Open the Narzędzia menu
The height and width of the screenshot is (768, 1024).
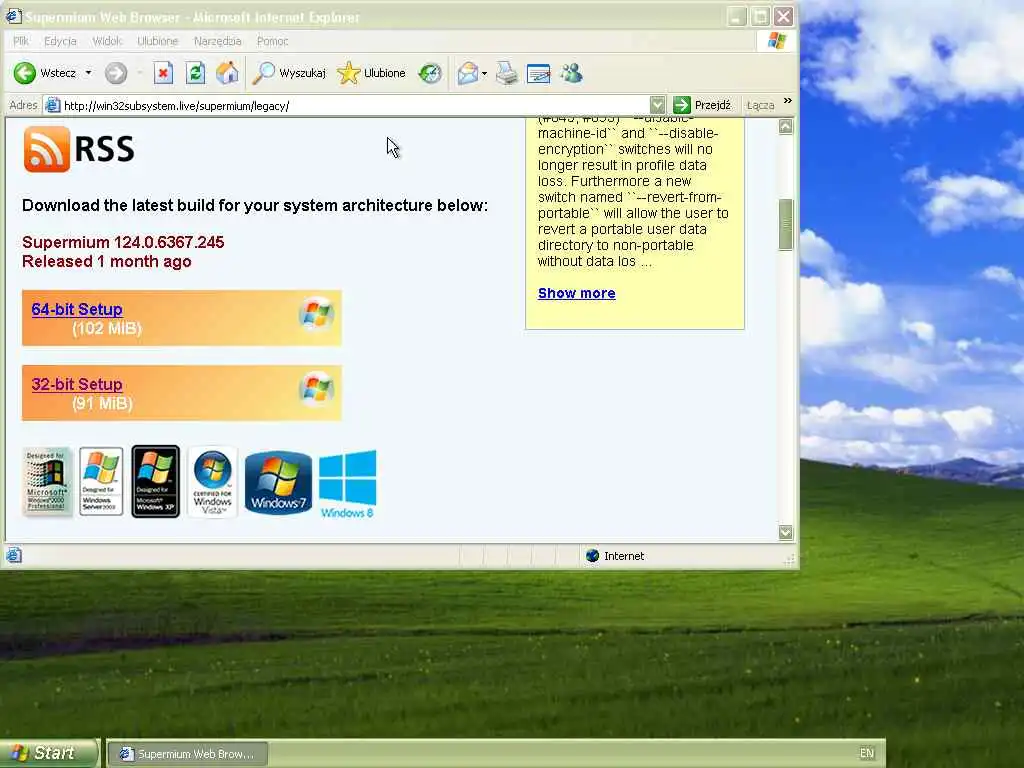pyautogui.click(x=217, y=41)
